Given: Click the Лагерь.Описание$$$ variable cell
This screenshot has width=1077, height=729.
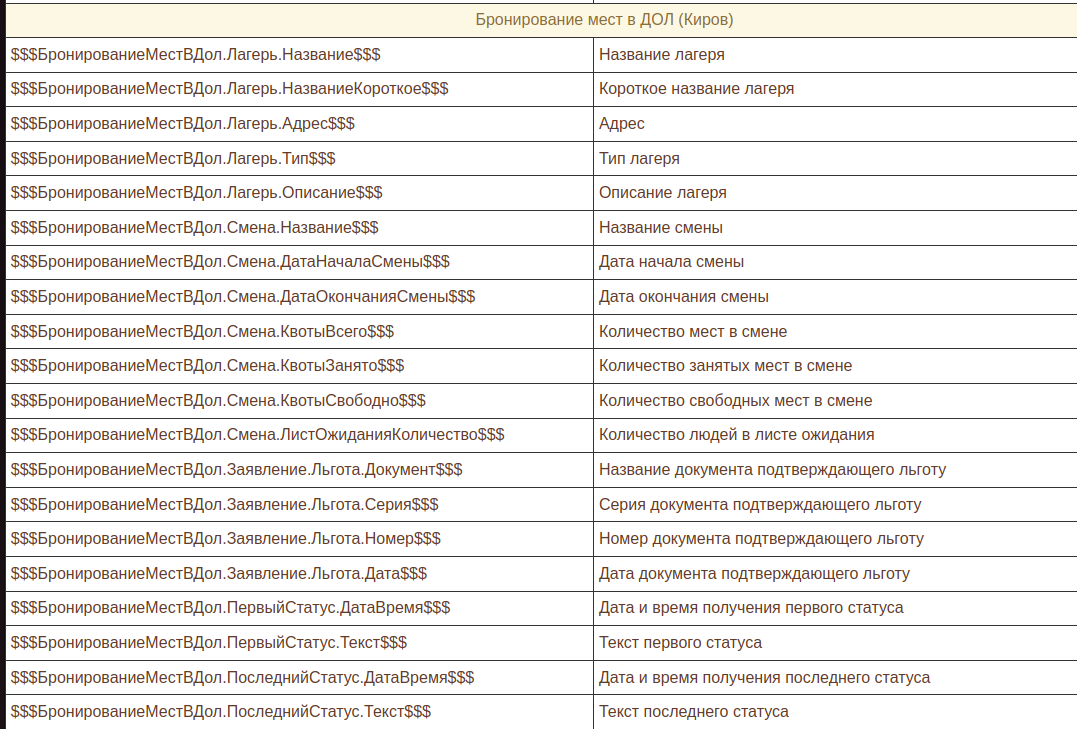Looking at the screenshot, I should [196, 193].
